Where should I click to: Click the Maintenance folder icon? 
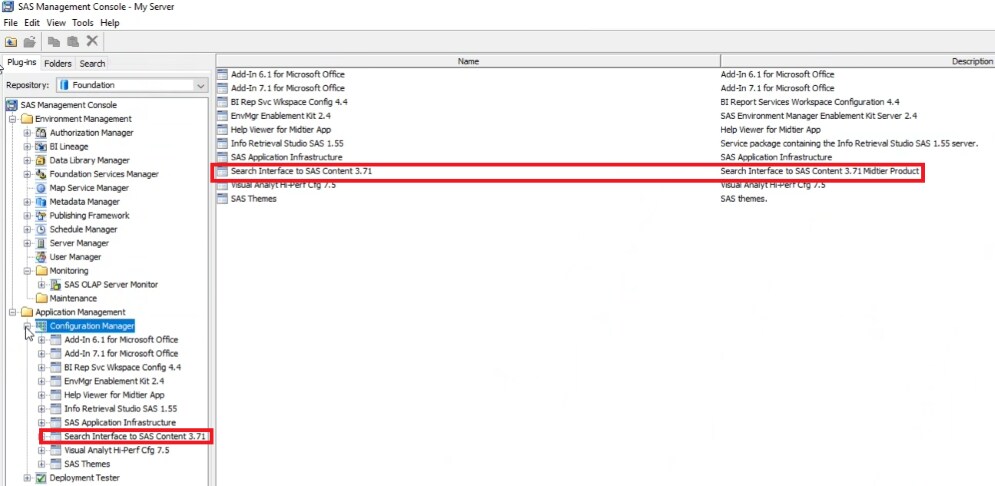[41, 298]
